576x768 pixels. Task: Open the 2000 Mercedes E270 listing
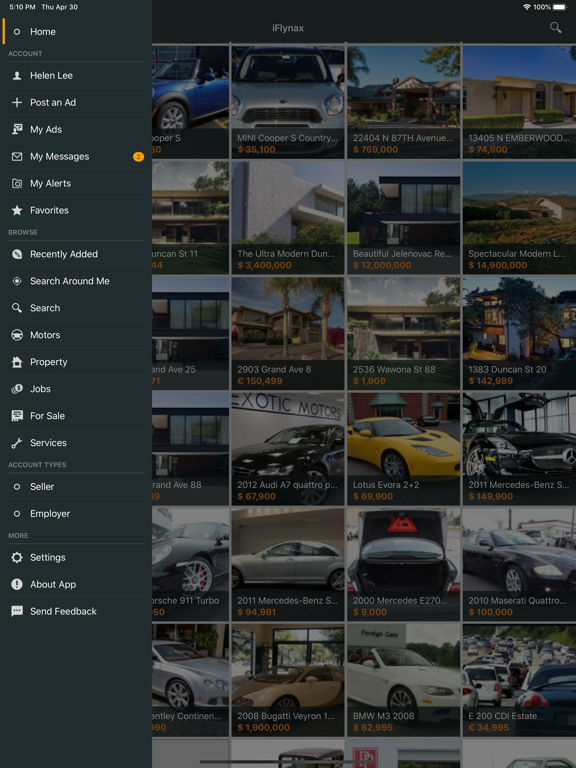[404, 564]
